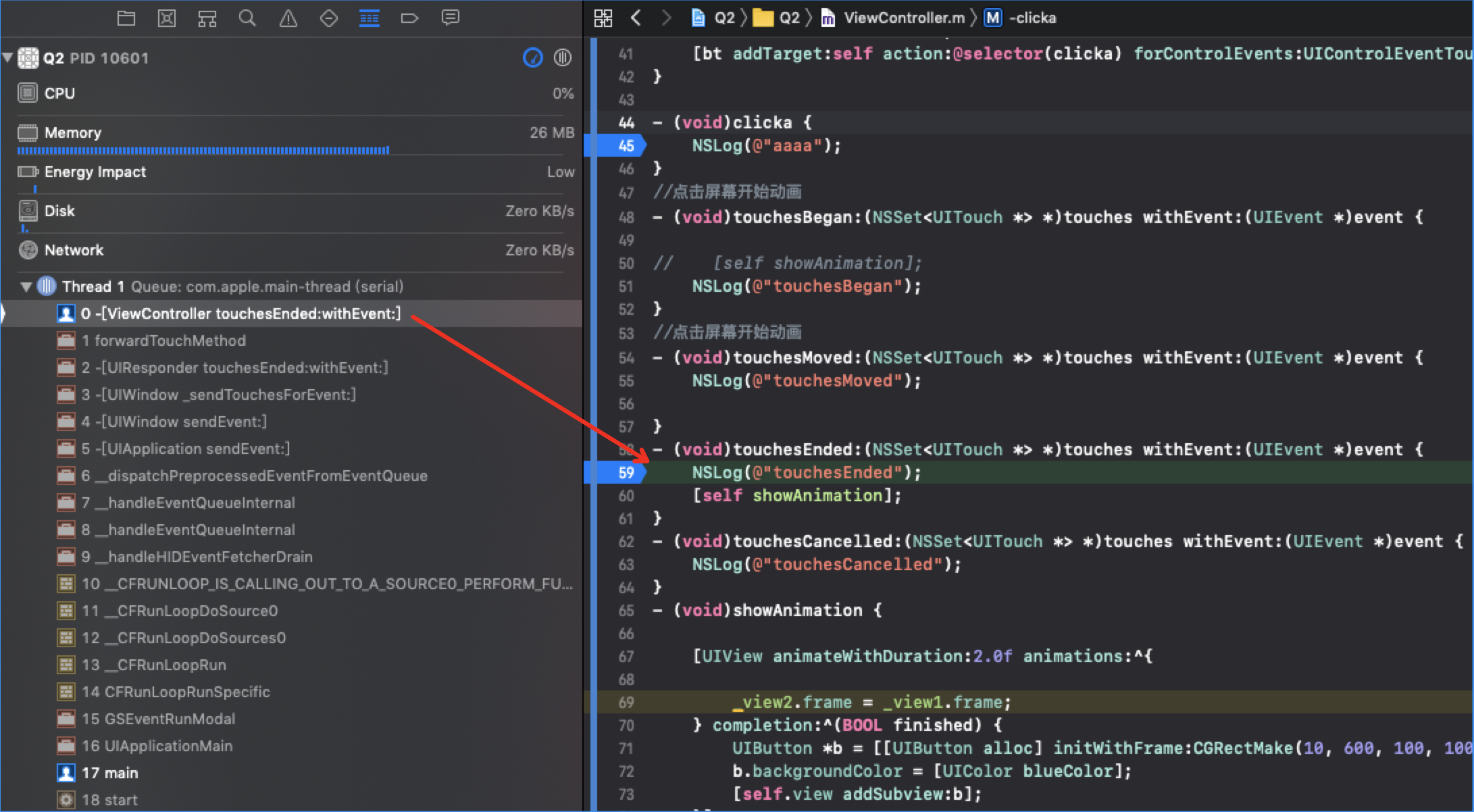Viewport: 1474px width, 812px height.
Task: Open the Source Control navigator
Action: 167,18
